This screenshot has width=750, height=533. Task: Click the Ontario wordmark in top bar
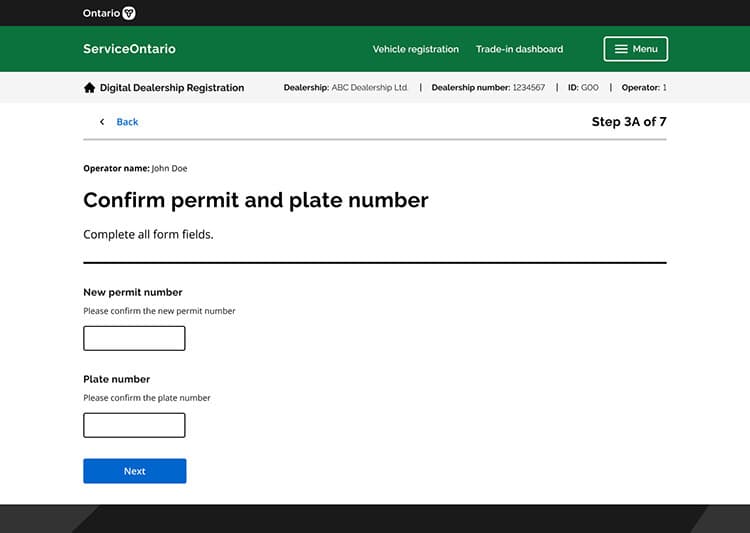(101, 13)
